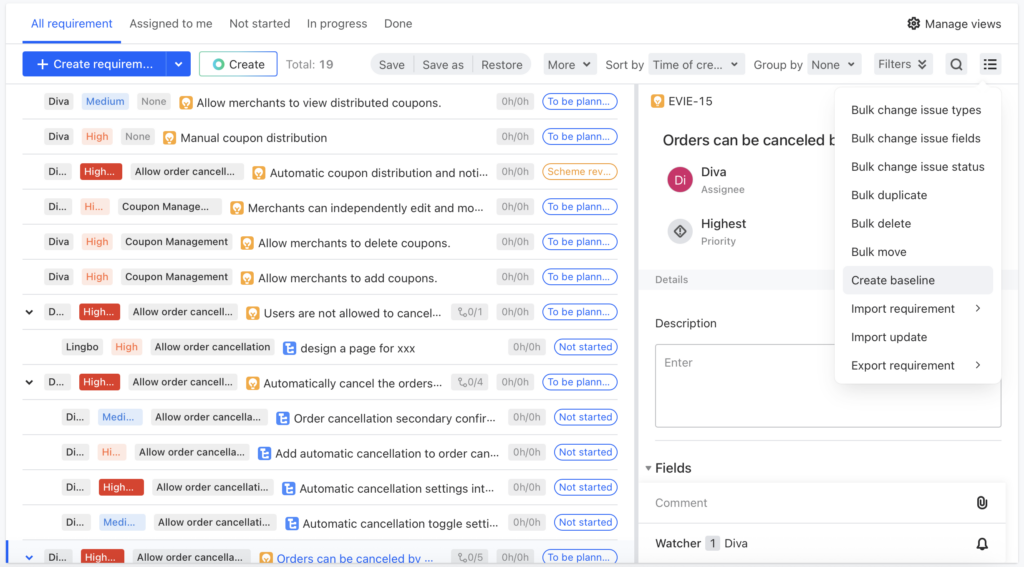Click the 'Save as' button

point(443,65)
